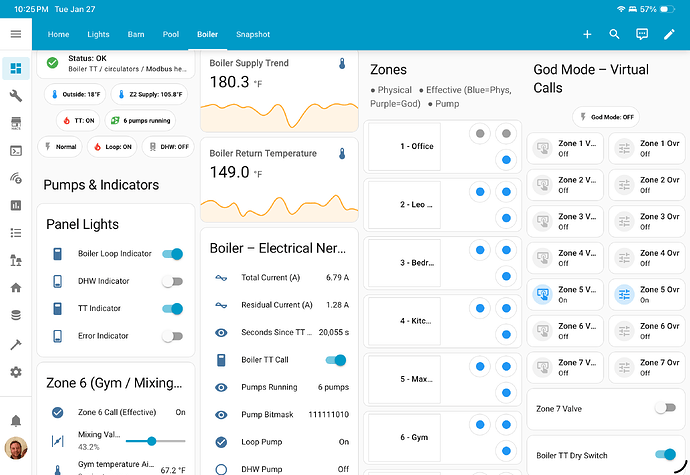Open the user profile avatar

(16, 448)
